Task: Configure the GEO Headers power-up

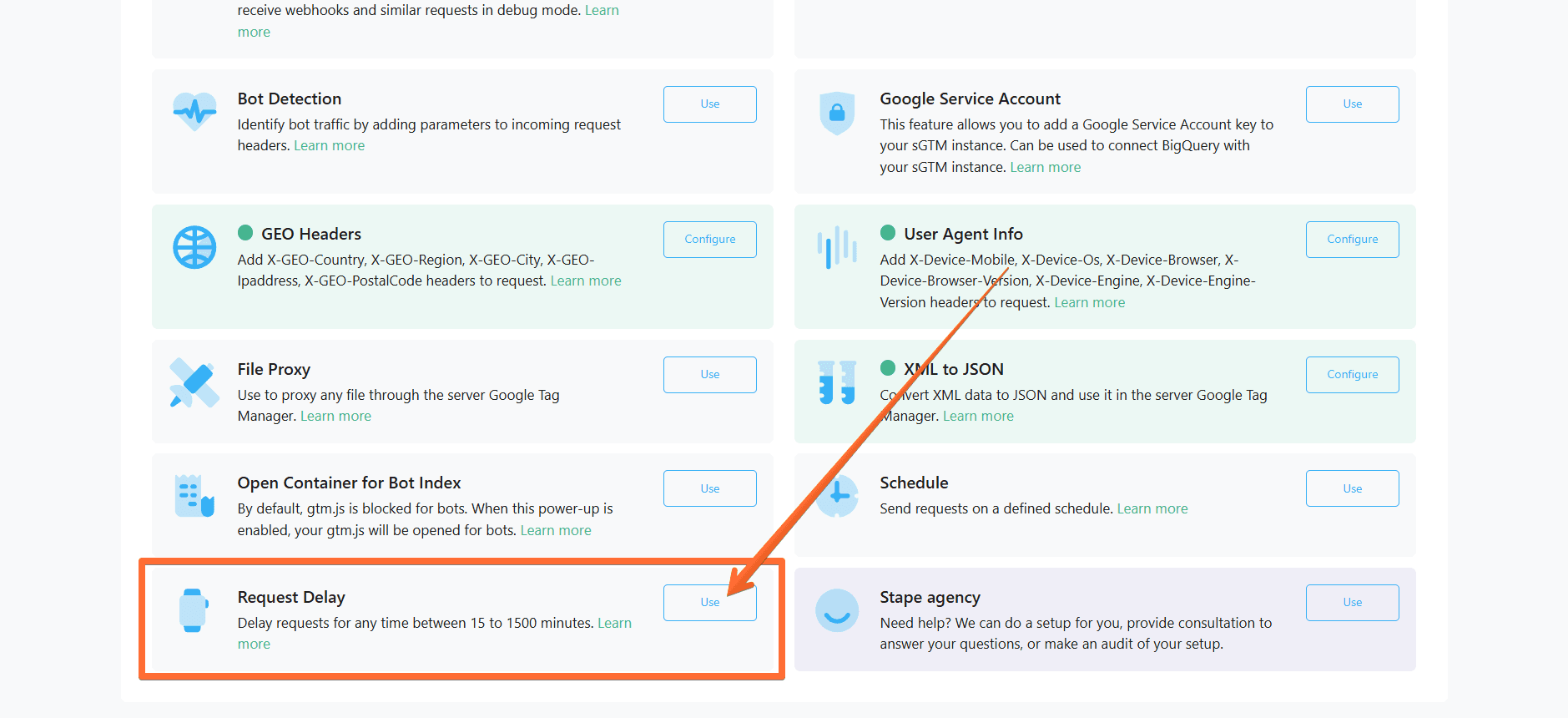Action: 710,240
